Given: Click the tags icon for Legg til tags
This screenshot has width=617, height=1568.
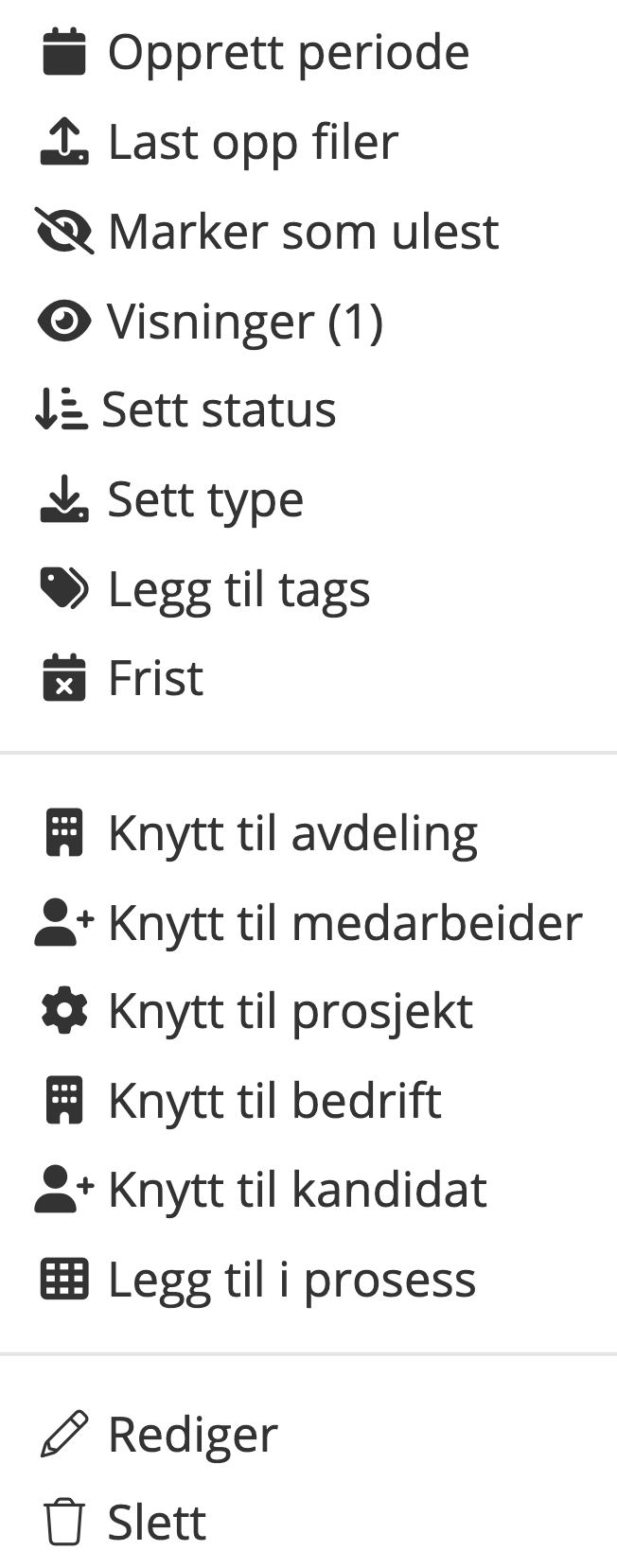Looking at the screenshot, I should click(64, 589).
